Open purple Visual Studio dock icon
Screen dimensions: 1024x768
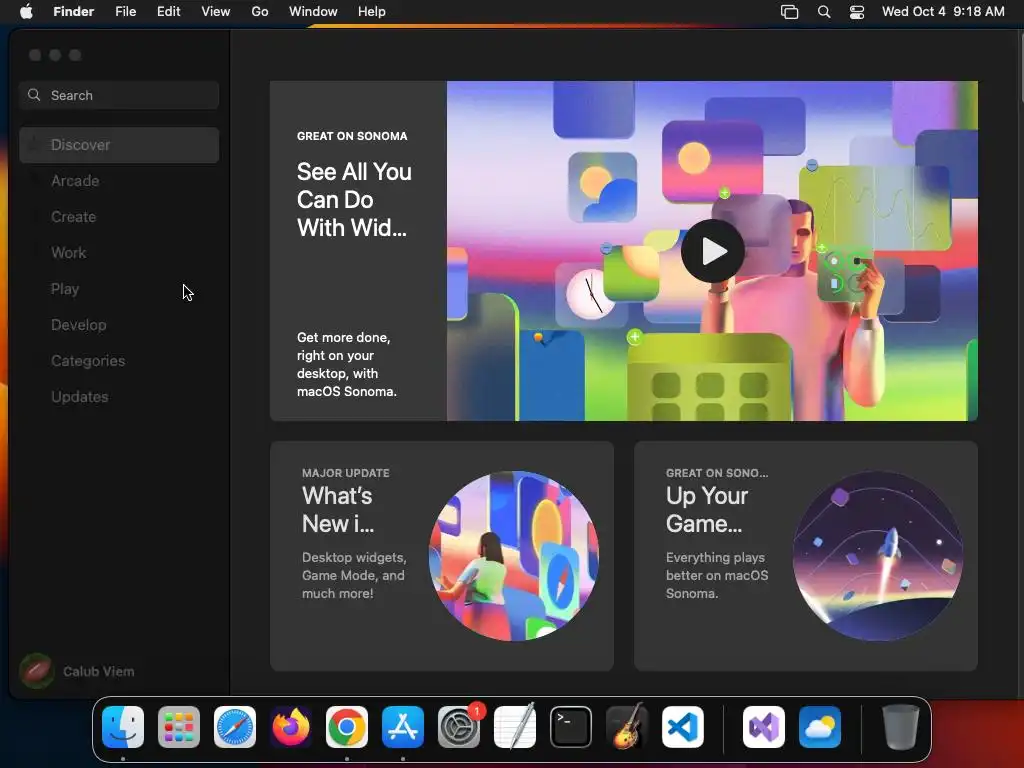tap(764, 727)
